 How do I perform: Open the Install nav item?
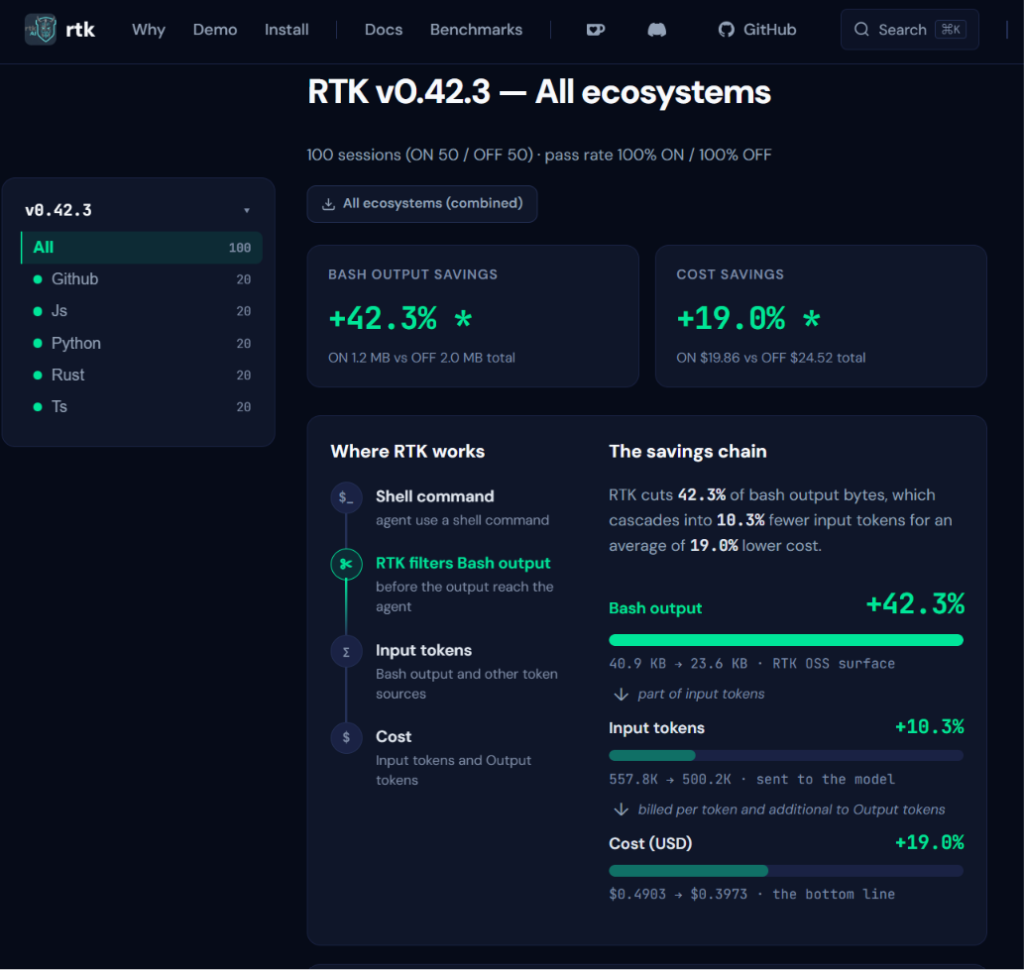coord(287,29)
